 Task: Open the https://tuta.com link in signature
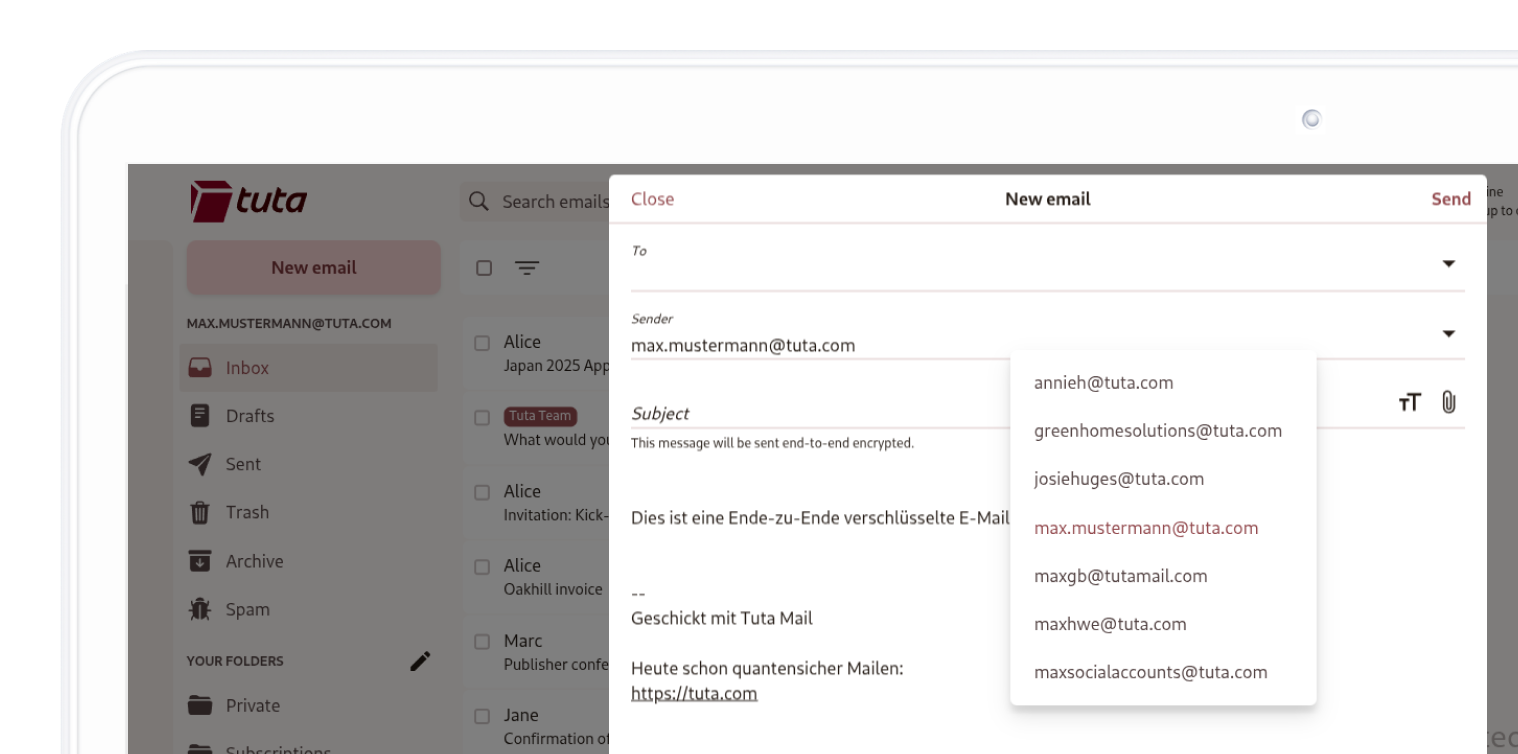(x=694, y=693)
